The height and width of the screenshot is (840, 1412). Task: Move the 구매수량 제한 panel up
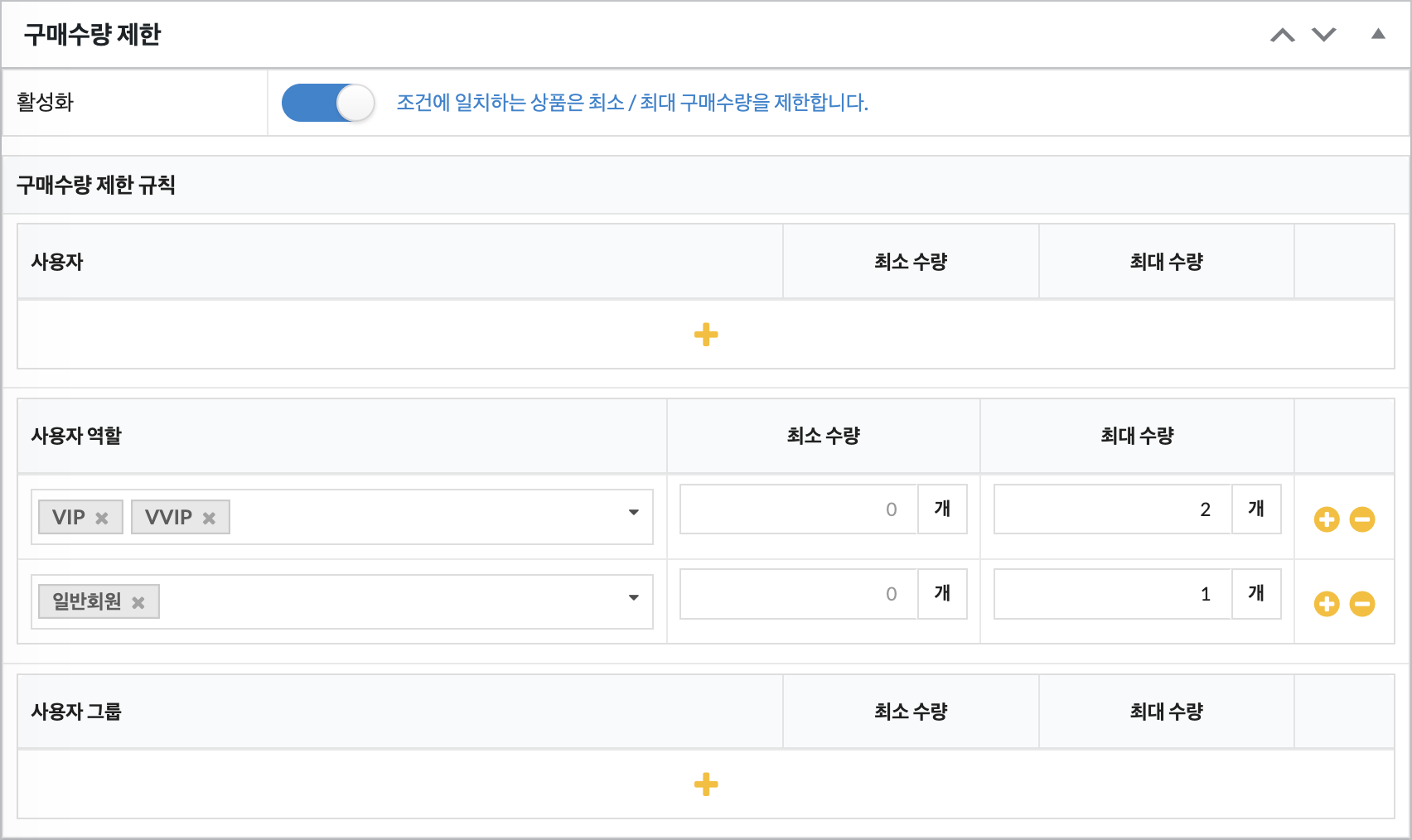(x=1282, y=35)
